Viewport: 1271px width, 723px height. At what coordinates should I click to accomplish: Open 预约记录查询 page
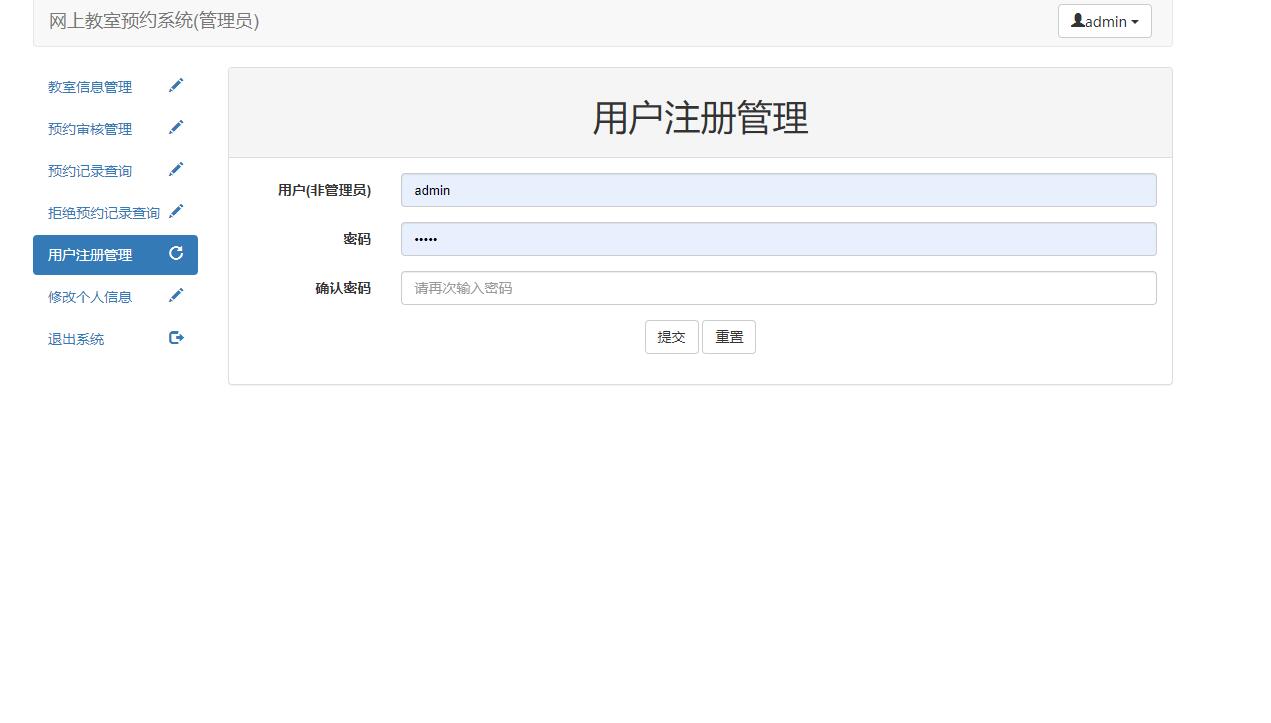pyautogui.click(x=89, y=171)
